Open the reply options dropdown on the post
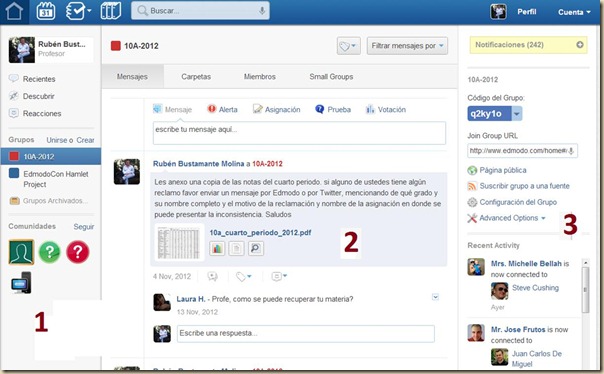 [279, 276]
